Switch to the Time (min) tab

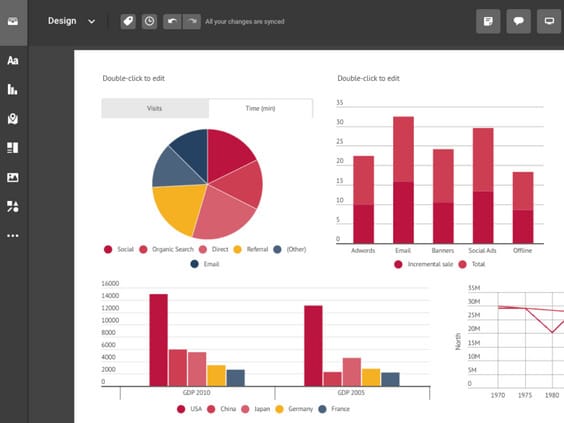[261, 108]
